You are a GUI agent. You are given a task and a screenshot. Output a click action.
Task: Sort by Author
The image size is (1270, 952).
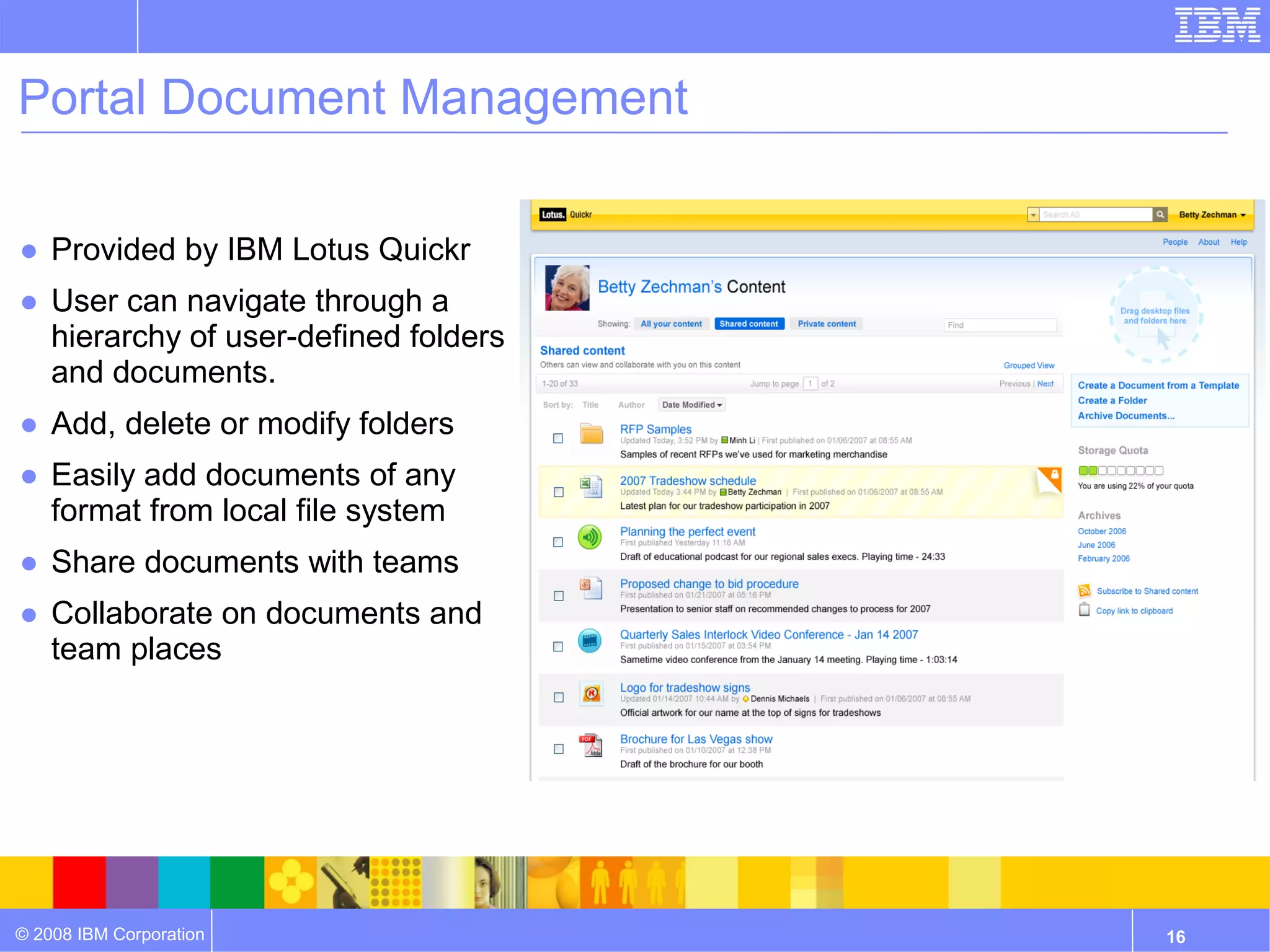[631, 405]
